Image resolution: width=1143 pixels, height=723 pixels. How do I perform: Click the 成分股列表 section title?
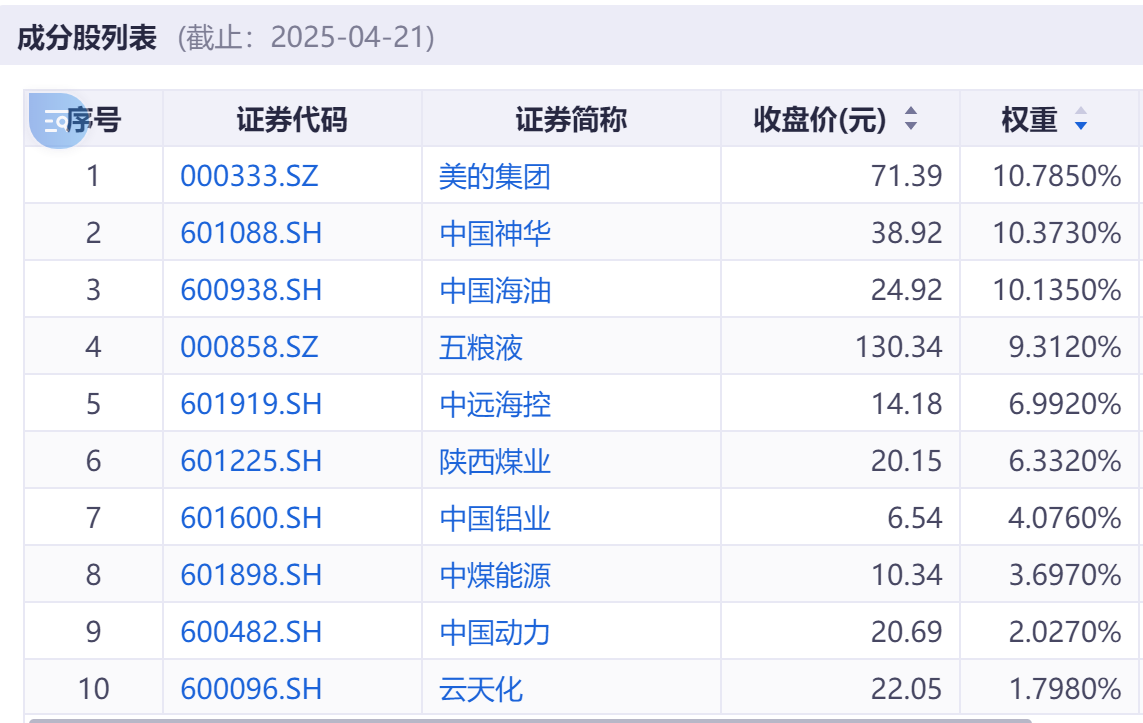tap(87, 37)
